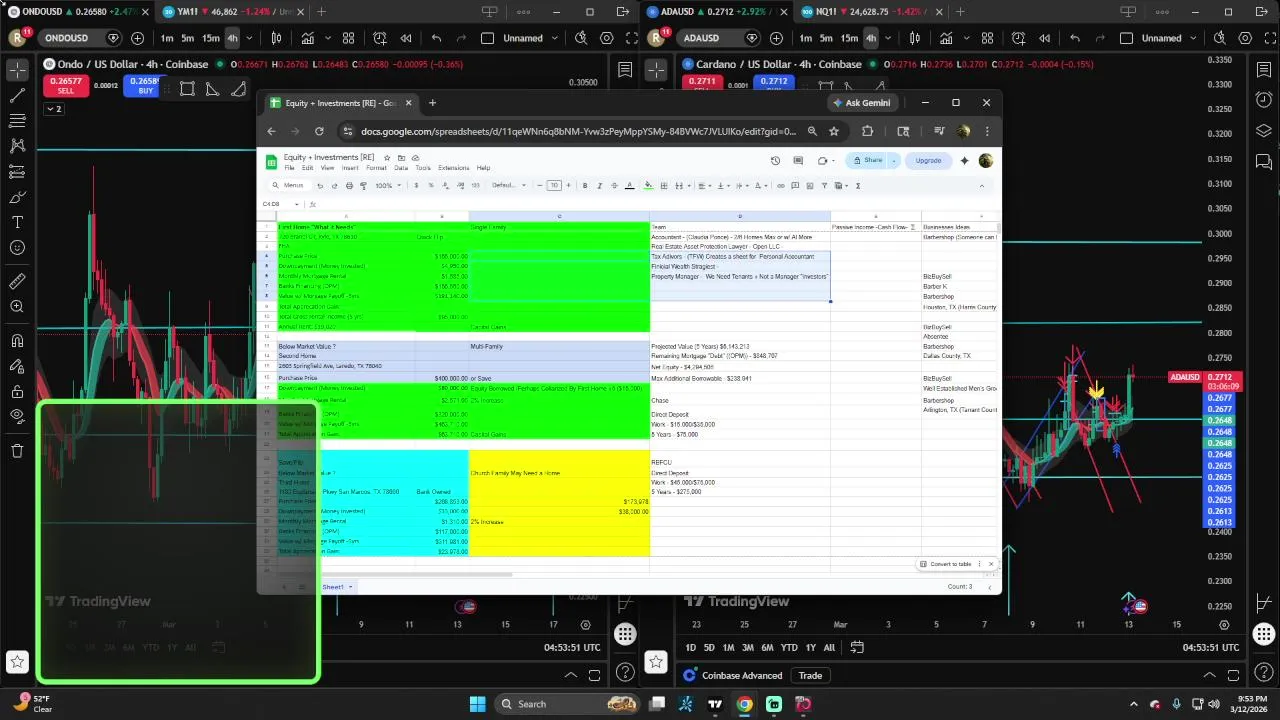Click Chrome address bar URL field
The height and width of the screenshot is (720, 1280).
coord(578,131)
